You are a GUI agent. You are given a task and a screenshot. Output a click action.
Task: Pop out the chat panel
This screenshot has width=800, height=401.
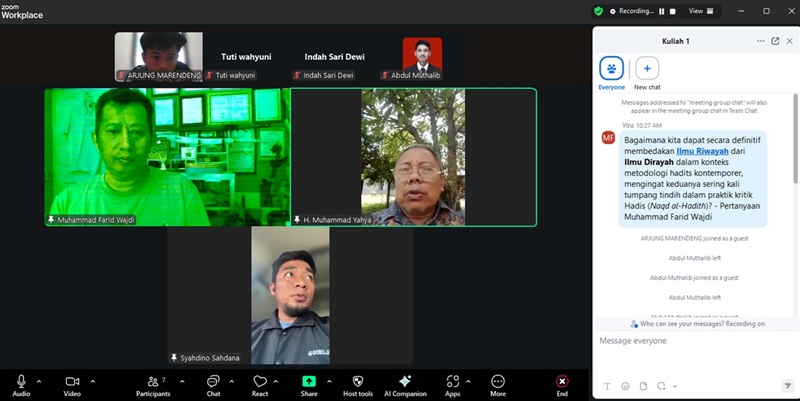(775, 41)
